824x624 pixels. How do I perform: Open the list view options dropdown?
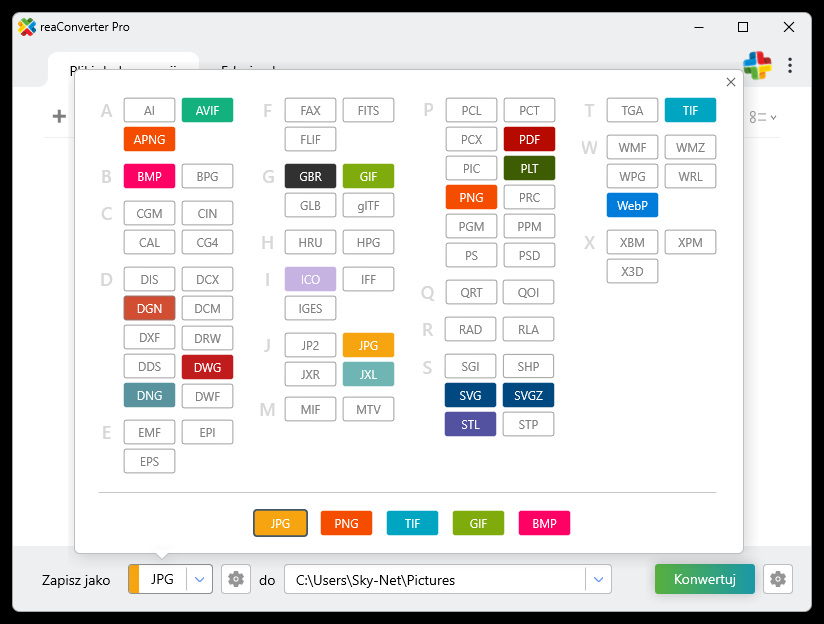763,117
